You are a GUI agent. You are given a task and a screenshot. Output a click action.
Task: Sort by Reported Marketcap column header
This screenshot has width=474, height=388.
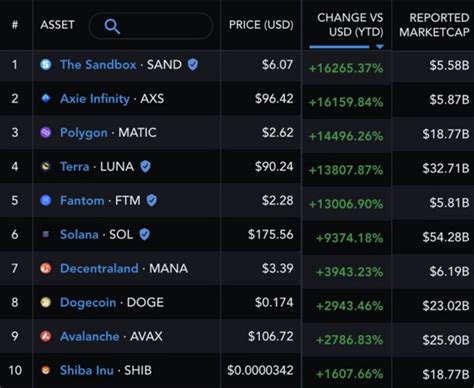coord(434,25)
